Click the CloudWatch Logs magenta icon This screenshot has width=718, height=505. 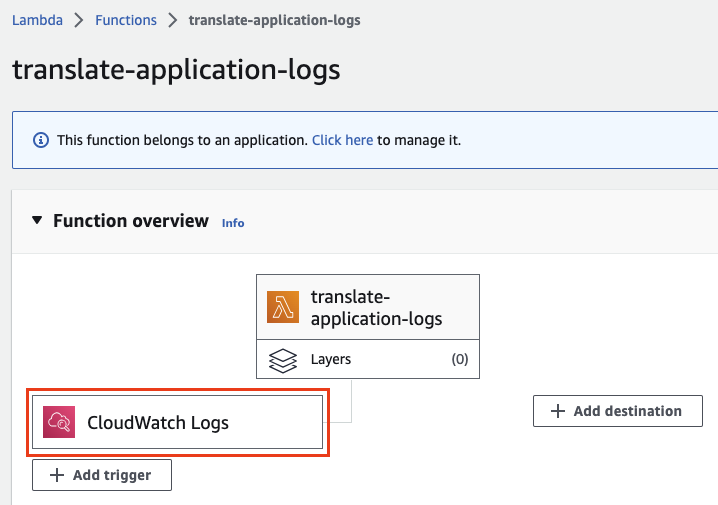59,422
